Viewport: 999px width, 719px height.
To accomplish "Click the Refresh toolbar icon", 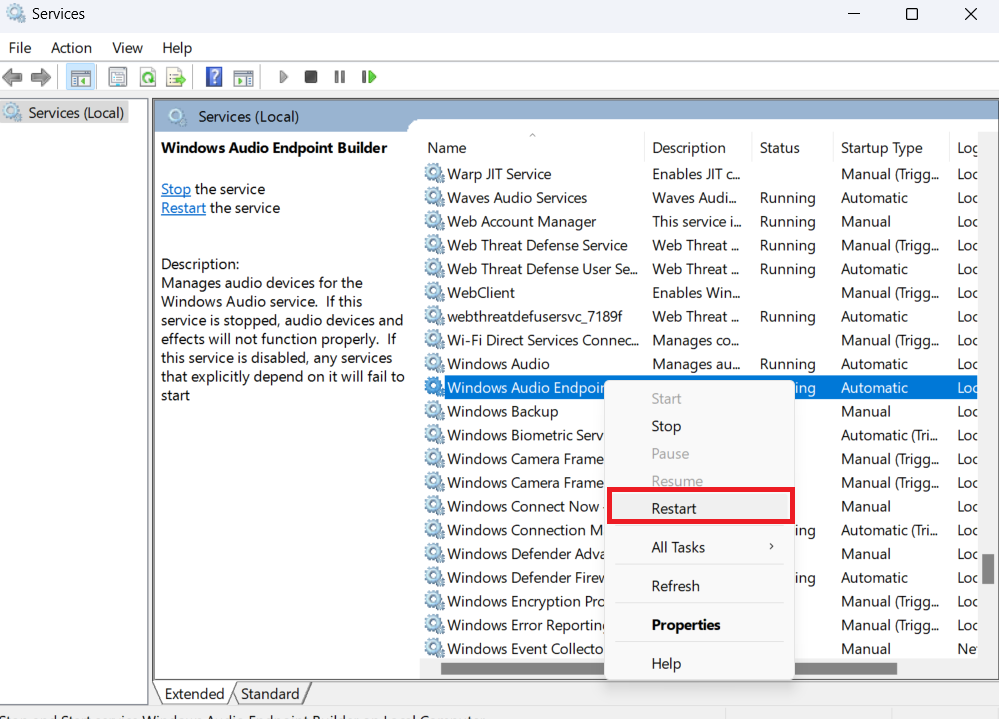I will point(147,77).
